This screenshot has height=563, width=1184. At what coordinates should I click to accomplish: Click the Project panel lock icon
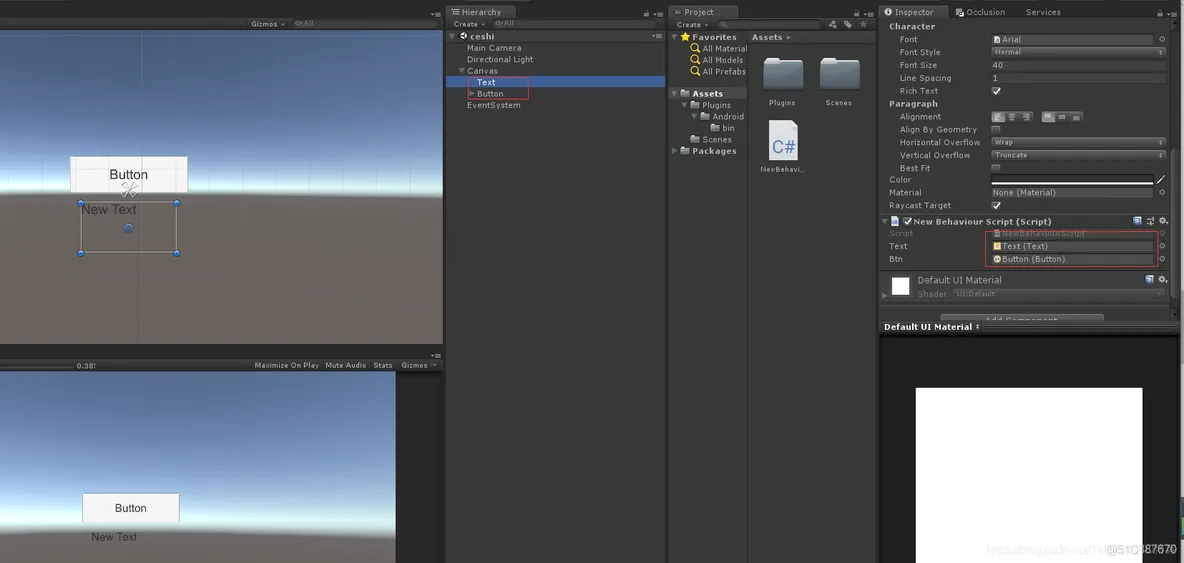[858, 13]
